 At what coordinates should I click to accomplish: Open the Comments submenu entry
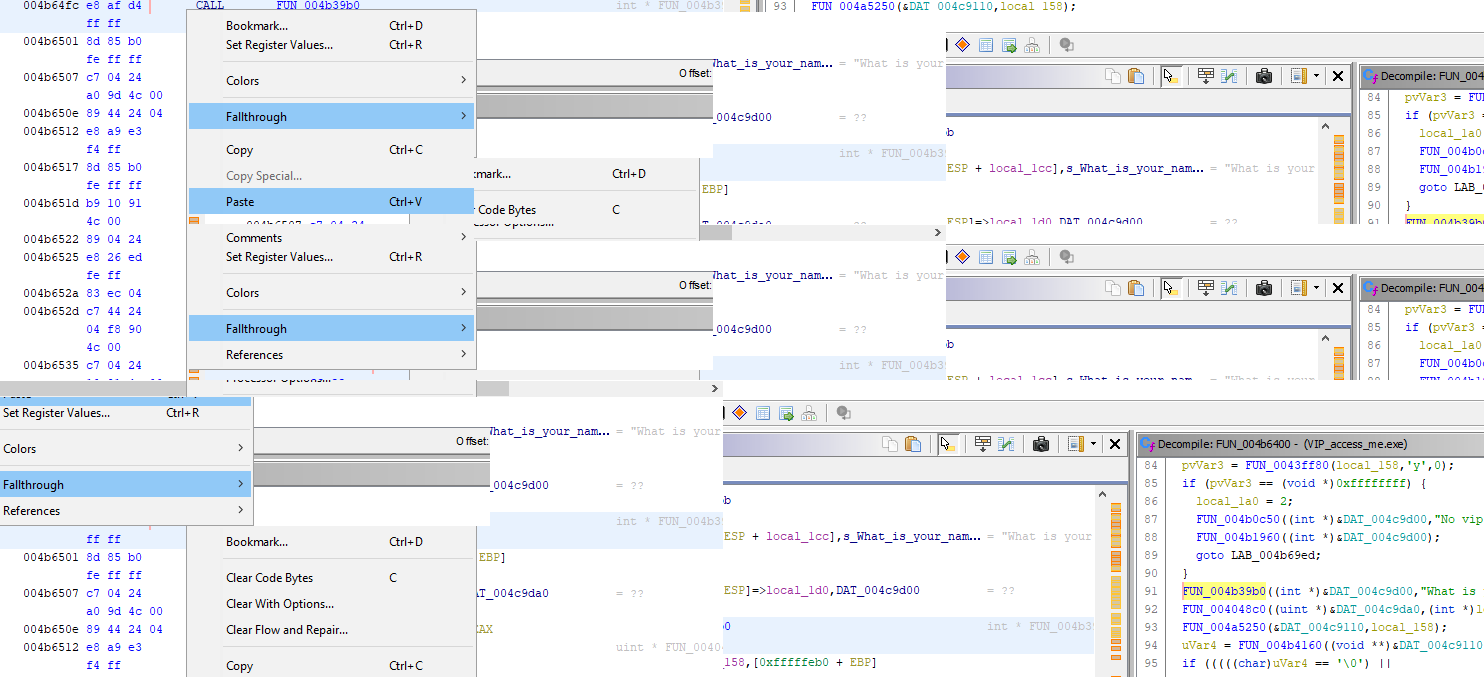click(x=331, y=238)
